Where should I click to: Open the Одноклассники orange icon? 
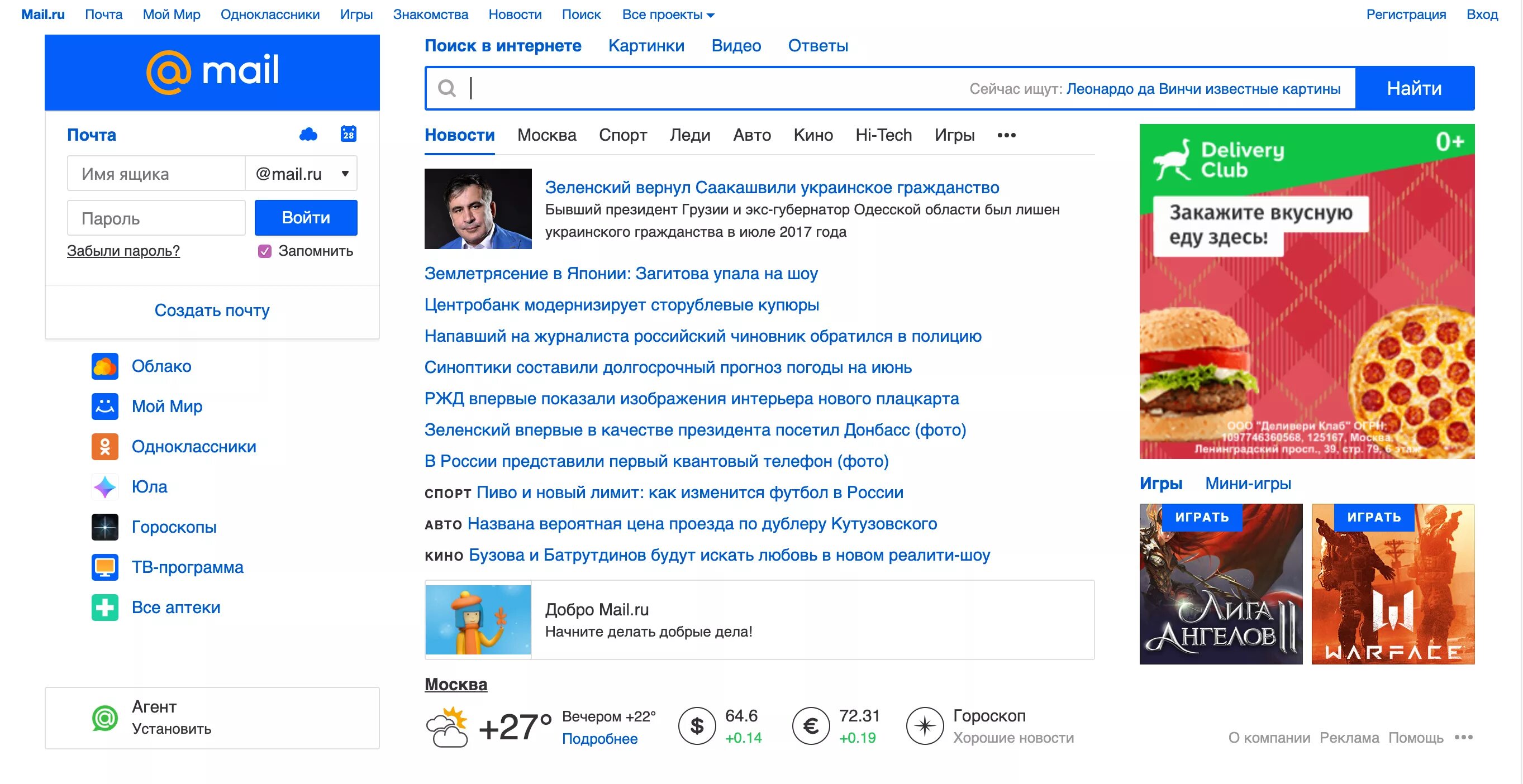[104, 447]
